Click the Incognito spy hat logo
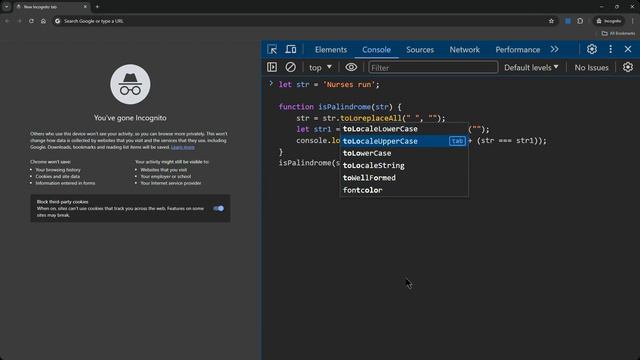This screenshot has height=360, width=640. coord(130,84)
